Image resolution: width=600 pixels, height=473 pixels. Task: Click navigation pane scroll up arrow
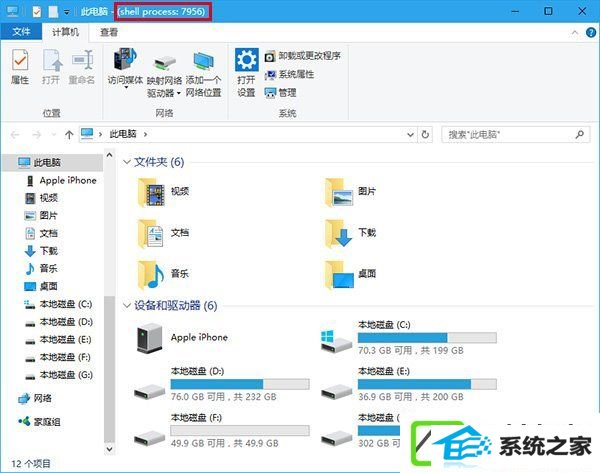pos(109,155)
